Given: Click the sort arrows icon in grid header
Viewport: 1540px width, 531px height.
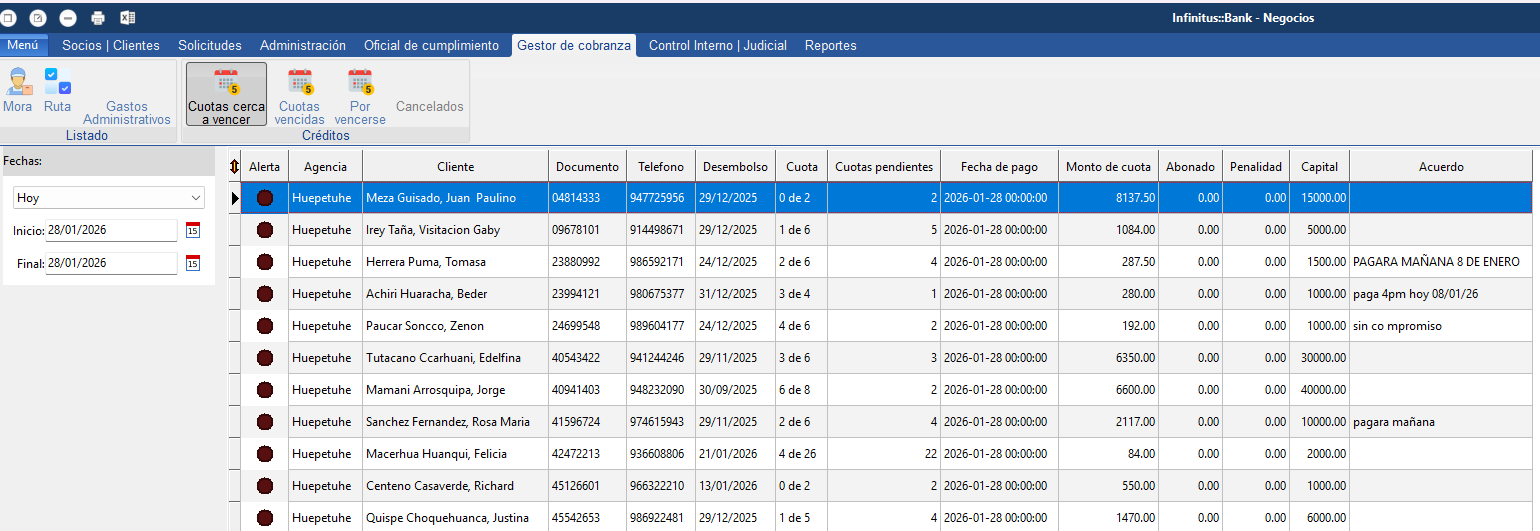Looking at the screenshot, I should pyautogui.click(x=234, y=167).
